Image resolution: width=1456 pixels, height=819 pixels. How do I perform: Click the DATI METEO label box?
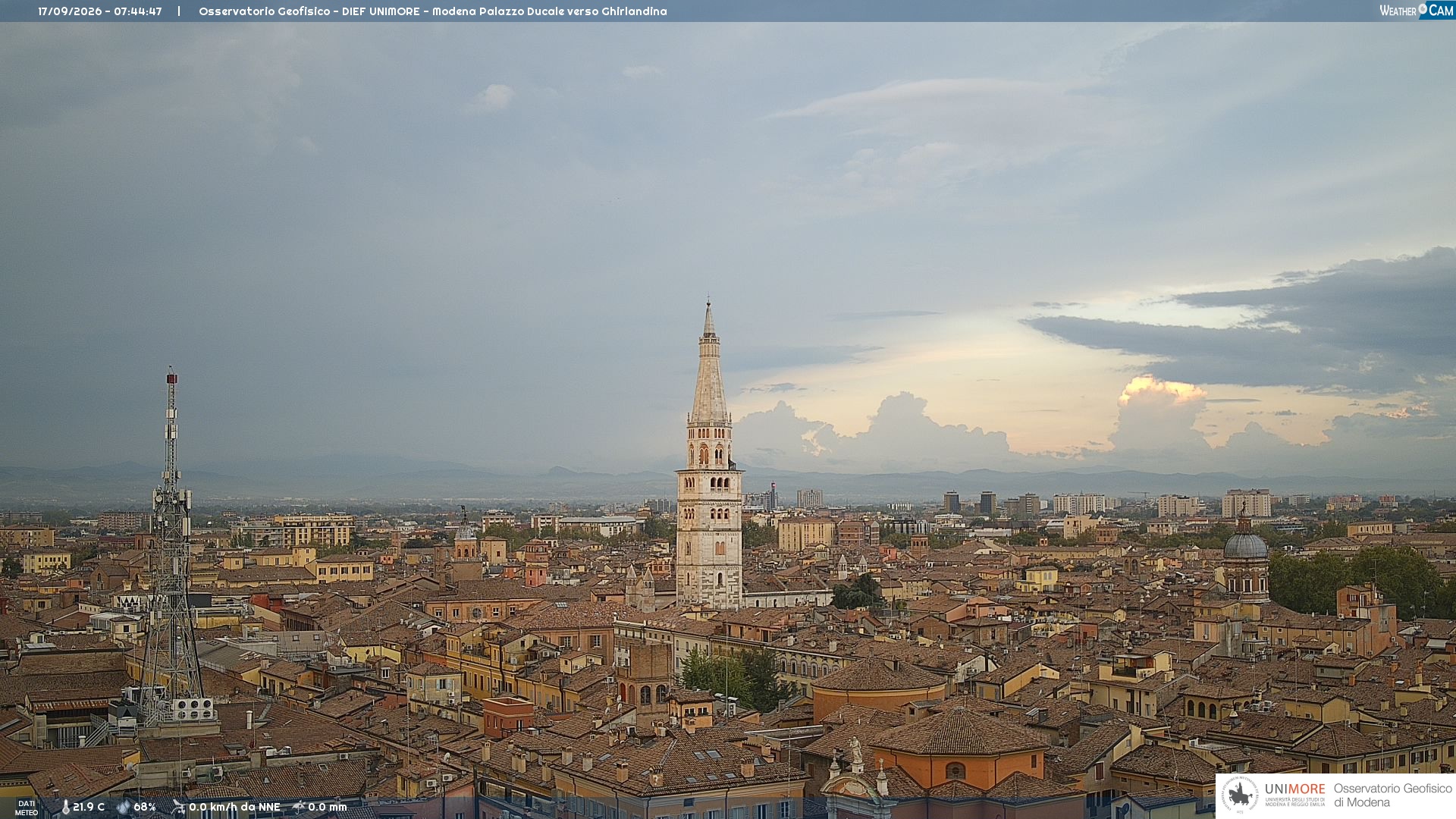[27, 808]
